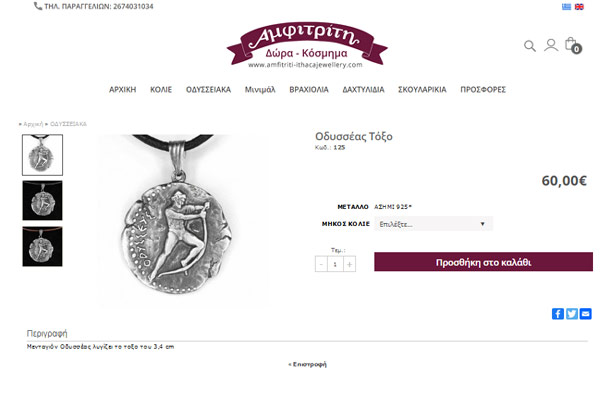Select third pendant thumbnail image
Viewport: 610px width, 404px height.
42,246
